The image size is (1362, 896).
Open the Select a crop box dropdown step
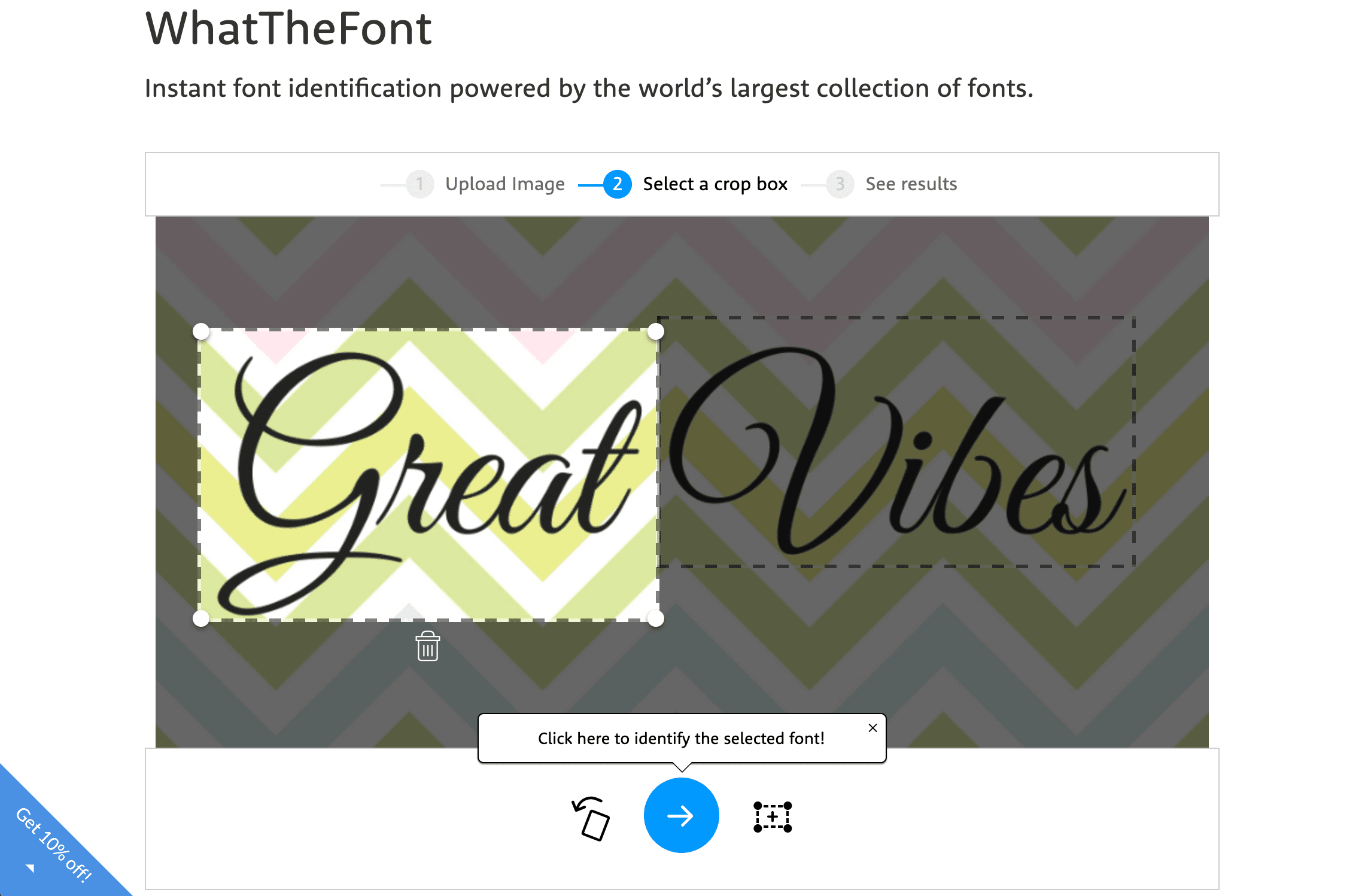click(x=700, y=183)
